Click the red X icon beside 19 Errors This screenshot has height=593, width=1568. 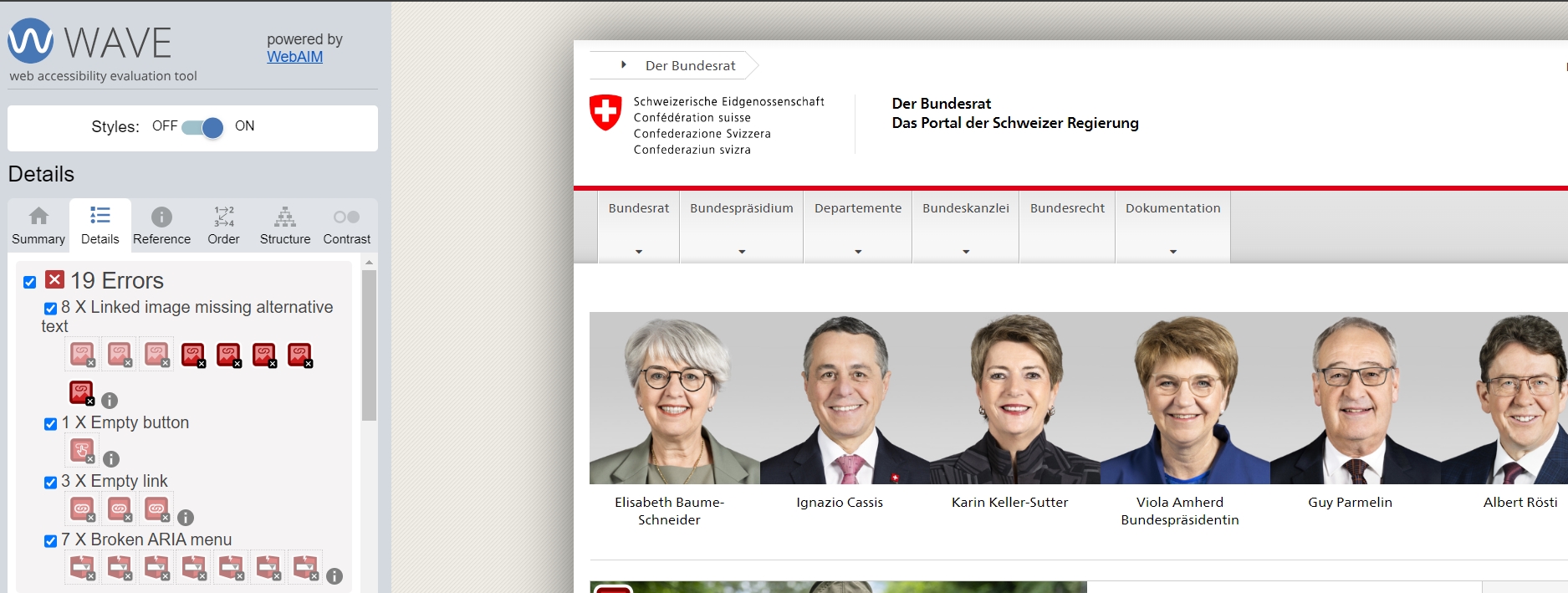pos(55,279)
